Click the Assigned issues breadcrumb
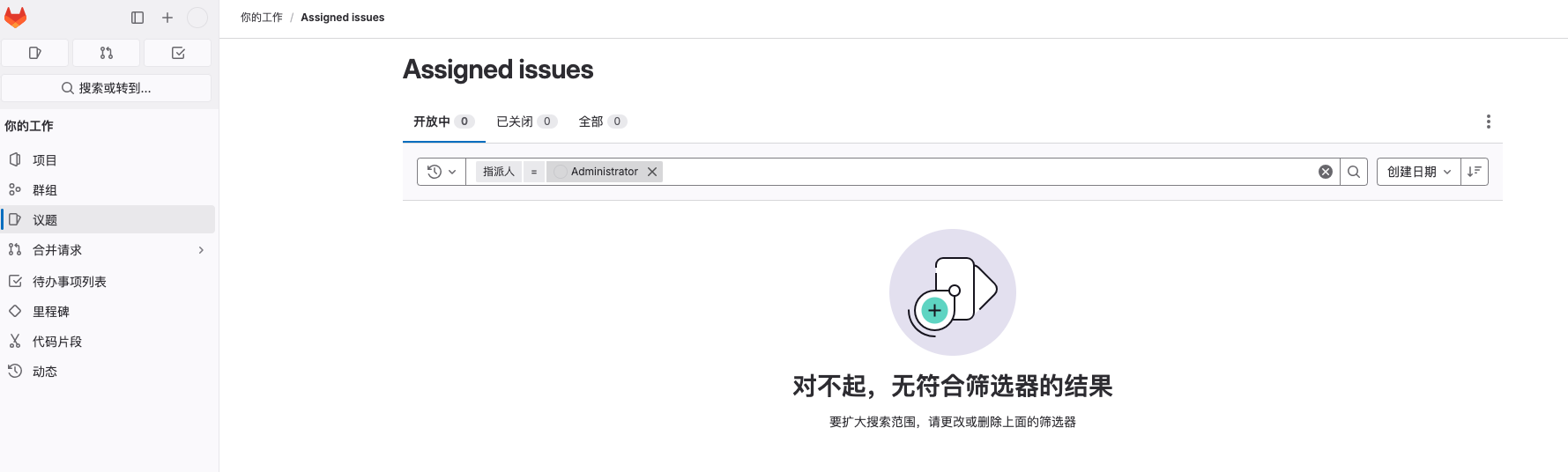 coord(343,18)
